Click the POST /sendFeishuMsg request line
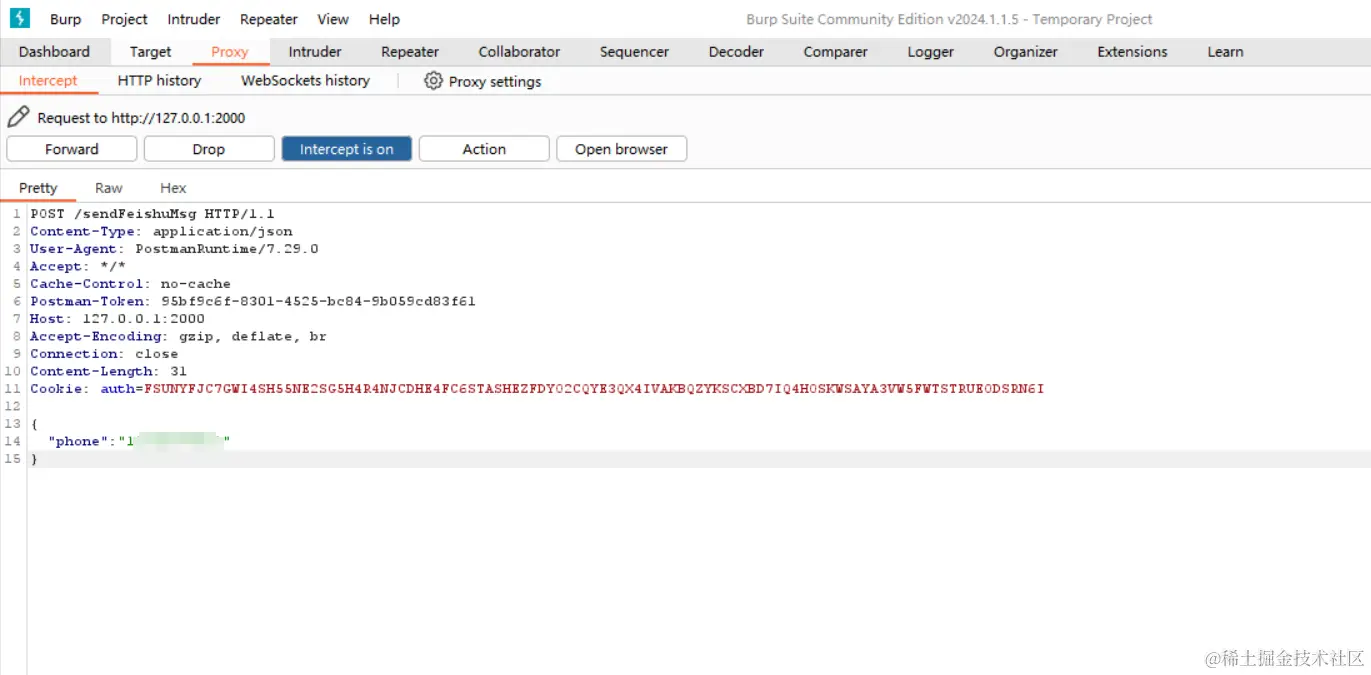This screenshot has height=675, width=1371. pos(152,214)
